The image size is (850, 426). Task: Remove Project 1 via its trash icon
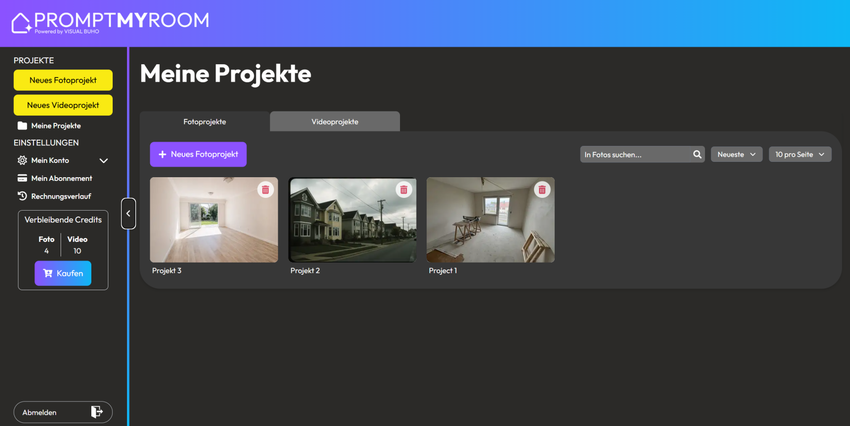pyautogui.click(x=542, y=190)
